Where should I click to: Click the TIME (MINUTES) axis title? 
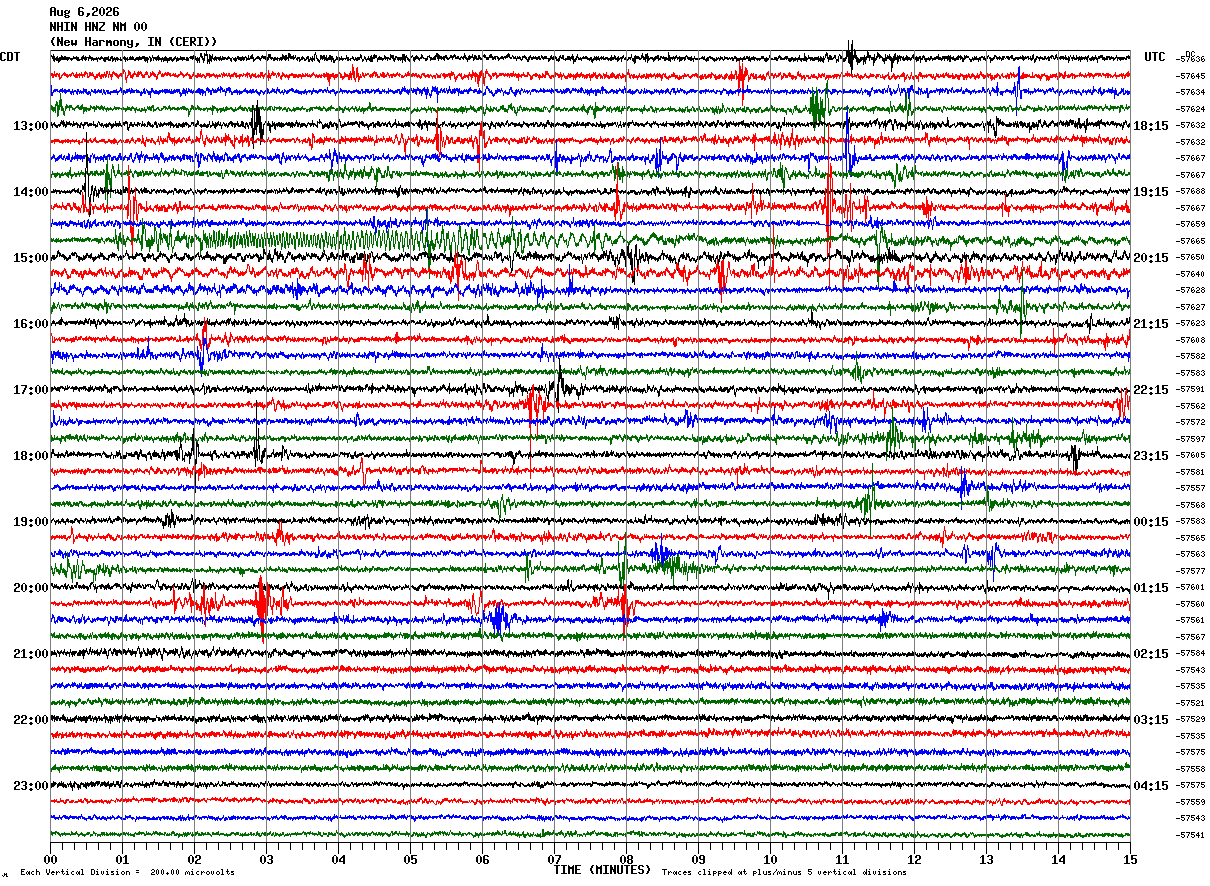[x=602, y=870]
